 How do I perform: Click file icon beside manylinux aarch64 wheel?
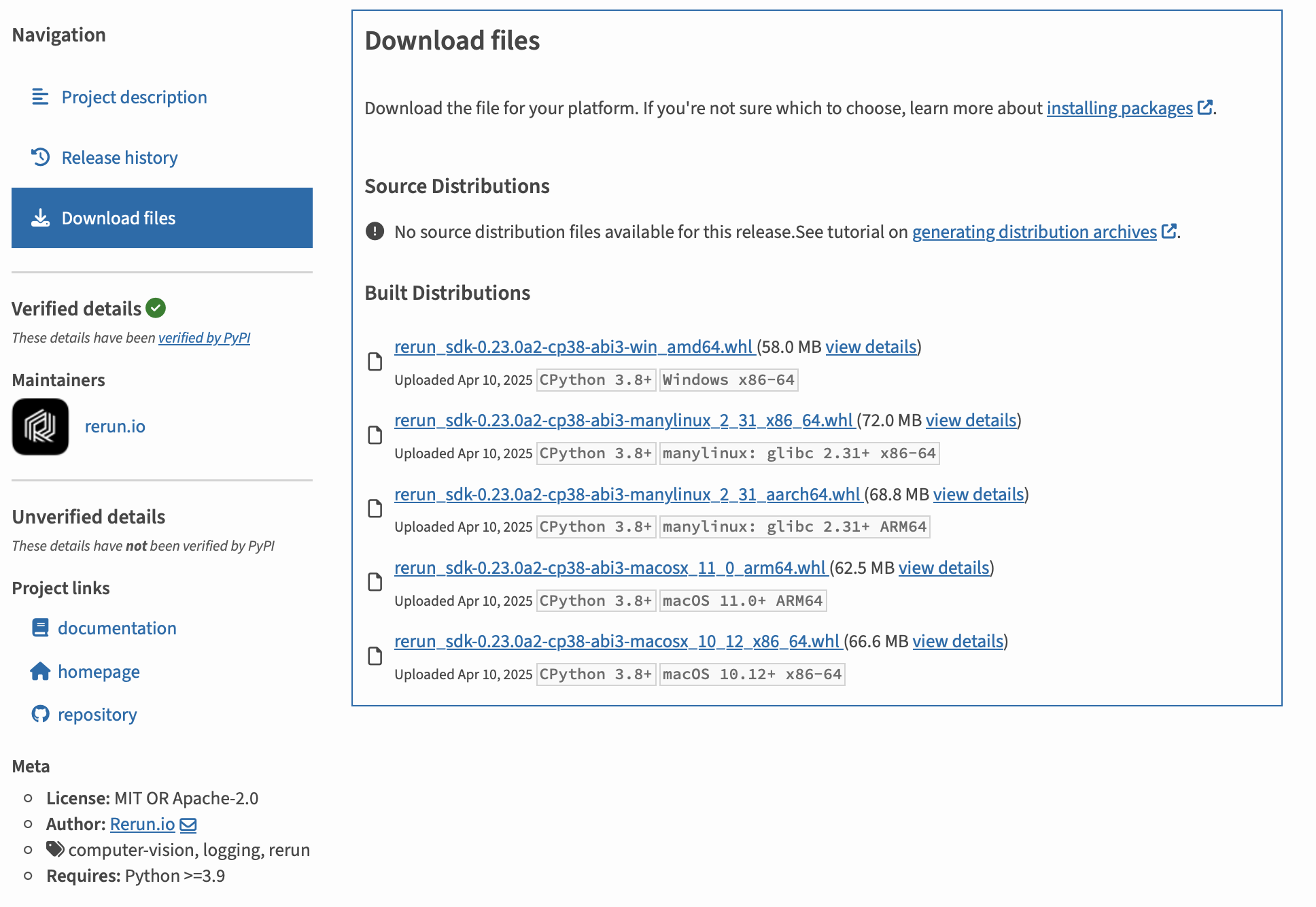coord(375,509)
